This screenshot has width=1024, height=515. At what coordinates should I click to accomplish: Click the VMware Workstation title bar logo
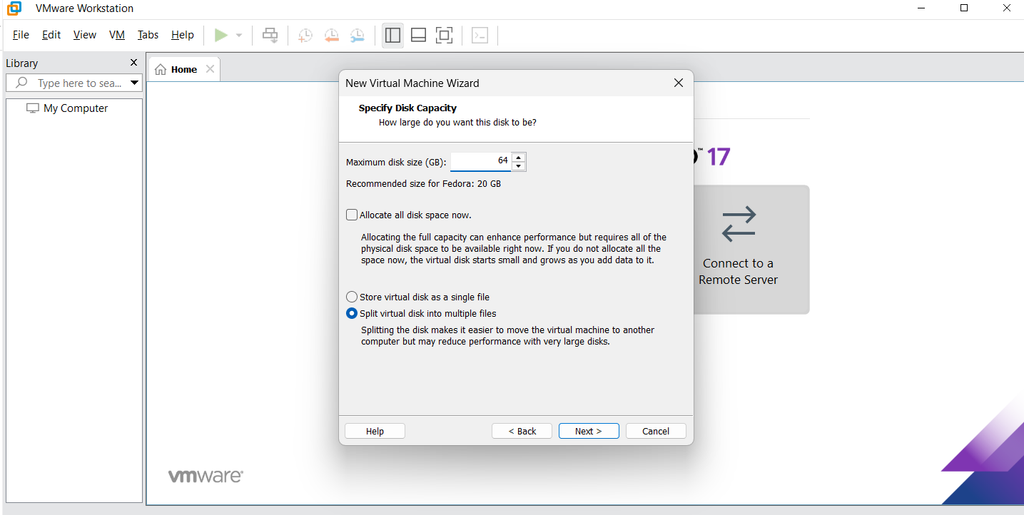pyautogui.click(x=13, y=8)
